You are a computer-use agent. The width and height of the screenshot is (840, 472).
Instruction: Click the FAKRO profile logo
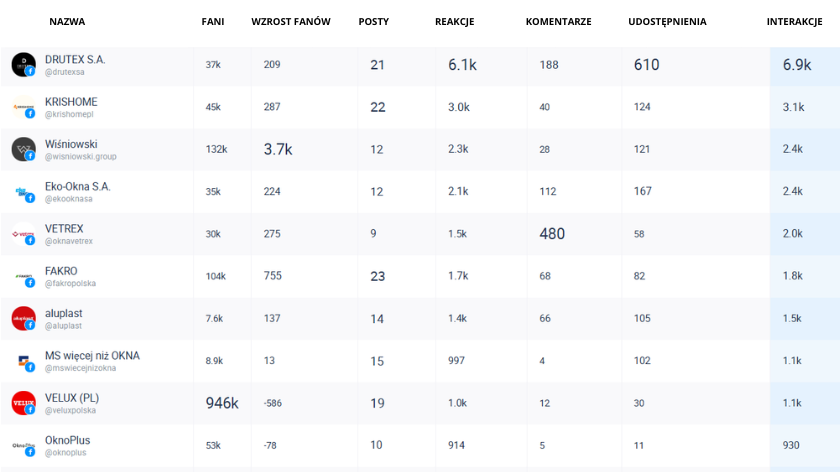pyautogui.click(x=23, y=276)
